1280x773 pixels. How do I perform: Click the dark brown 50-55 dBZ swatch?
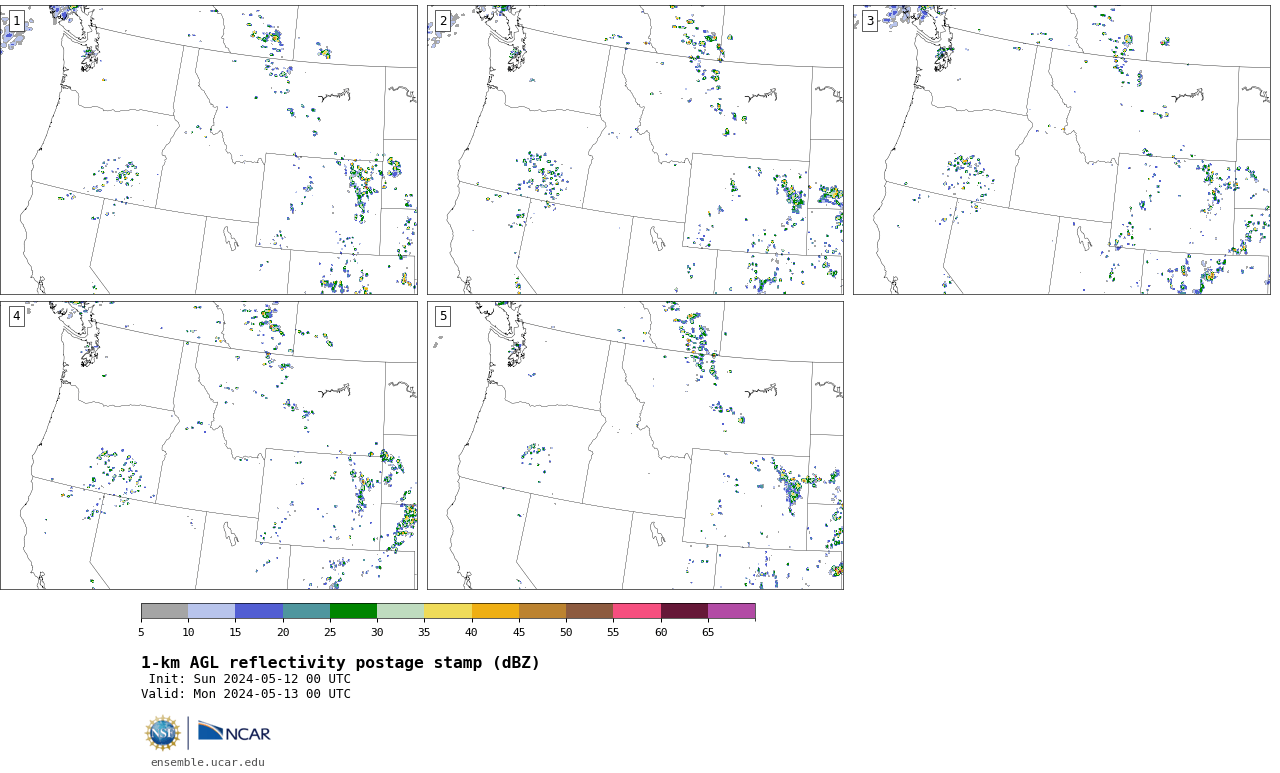click(x=589, y=611)
